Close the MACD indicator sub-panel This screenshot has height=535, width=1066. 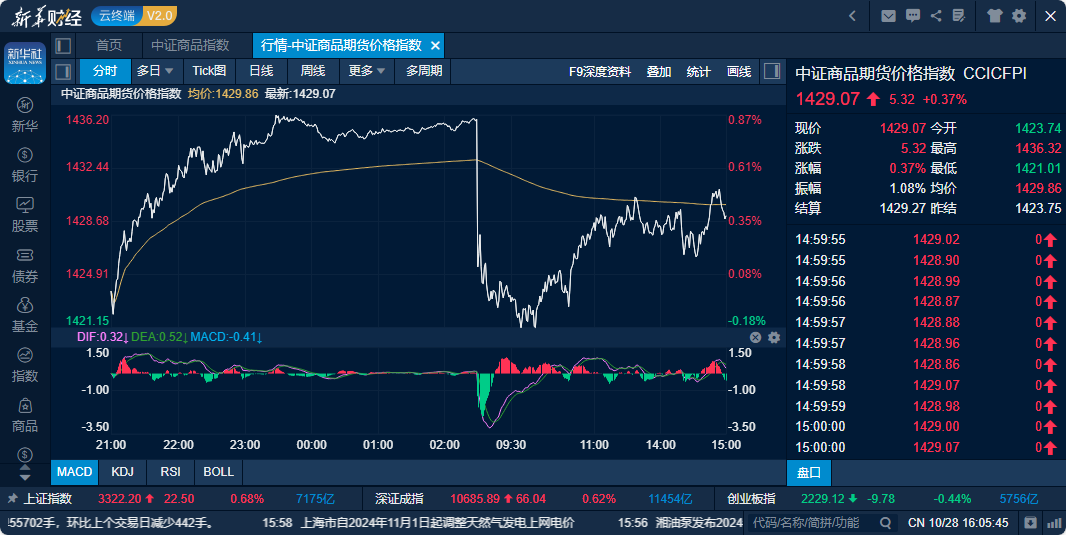coord(756,338)
